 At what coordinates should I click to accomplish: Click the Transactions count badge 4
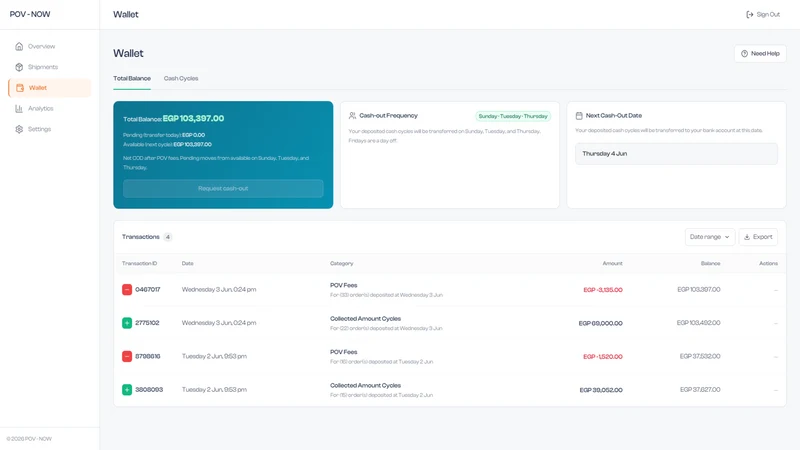[168, 237]
